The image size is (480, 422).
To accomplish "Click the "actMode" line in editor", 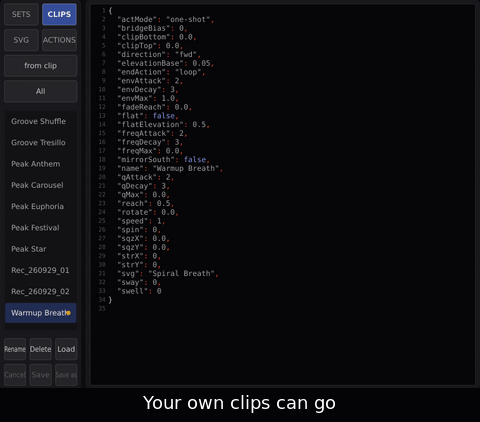I will [166, 20].
